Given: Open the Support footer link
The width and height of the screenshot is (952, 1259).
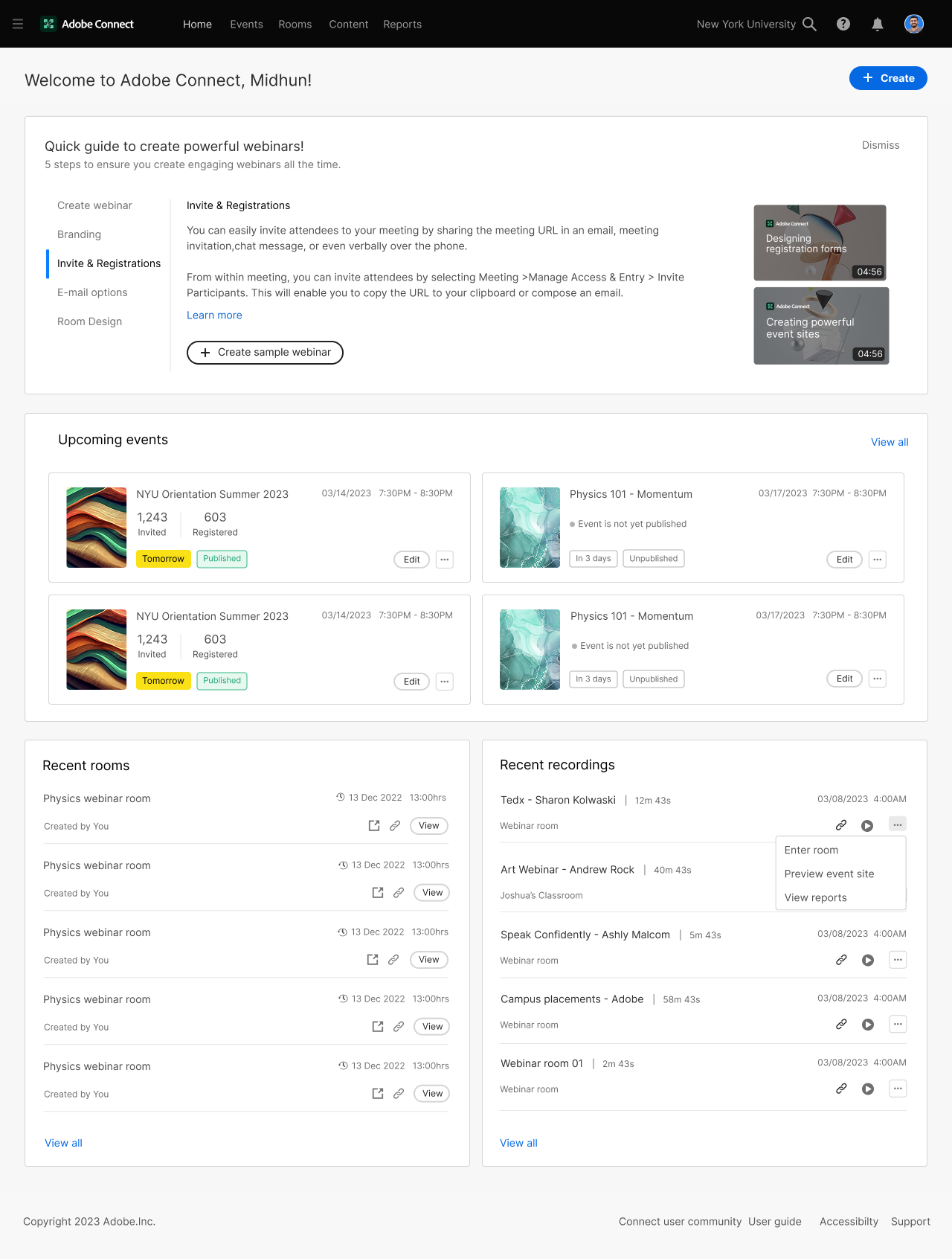Looking at the screenshot, I should pos(910,1221).
